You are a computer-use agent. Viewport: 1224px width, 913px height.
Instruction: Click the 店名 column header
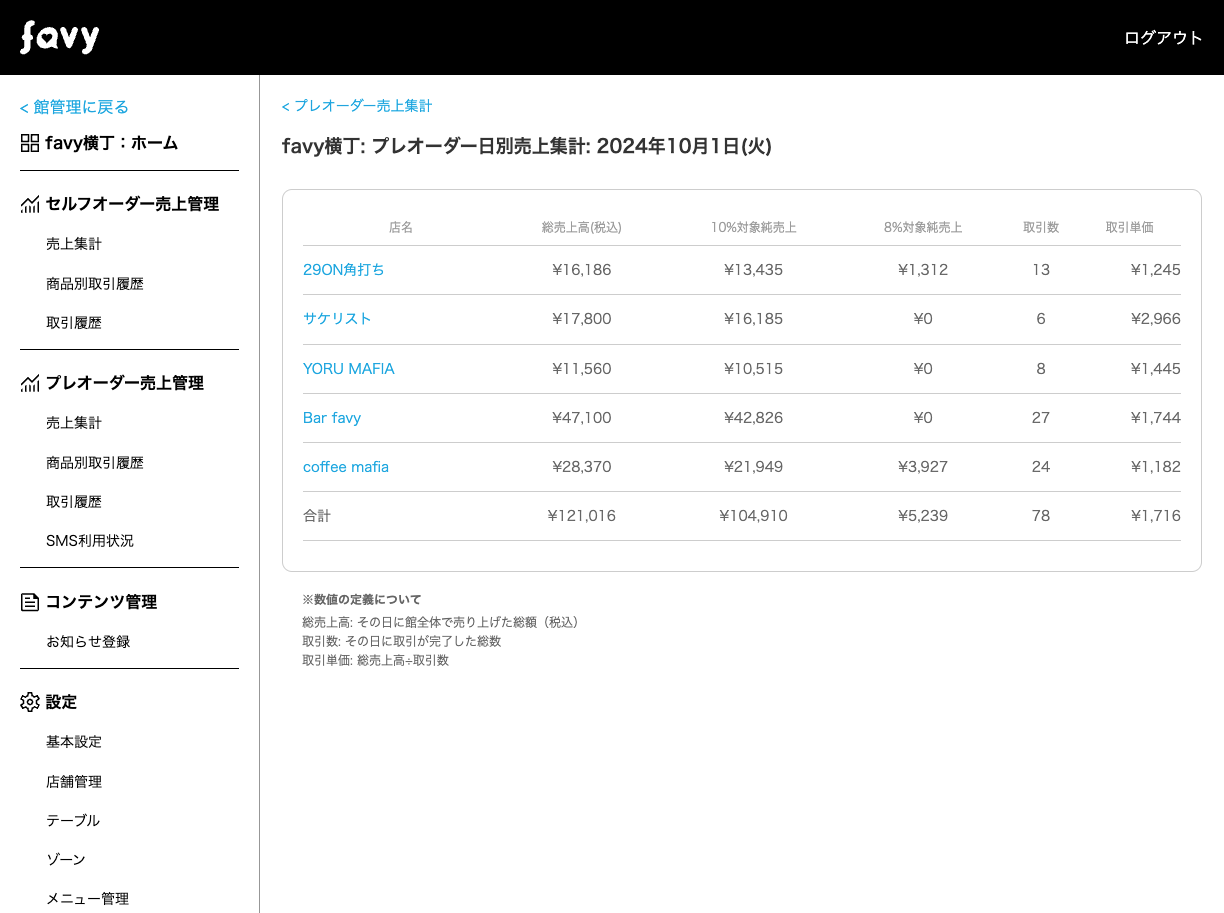tap(401, 228)
